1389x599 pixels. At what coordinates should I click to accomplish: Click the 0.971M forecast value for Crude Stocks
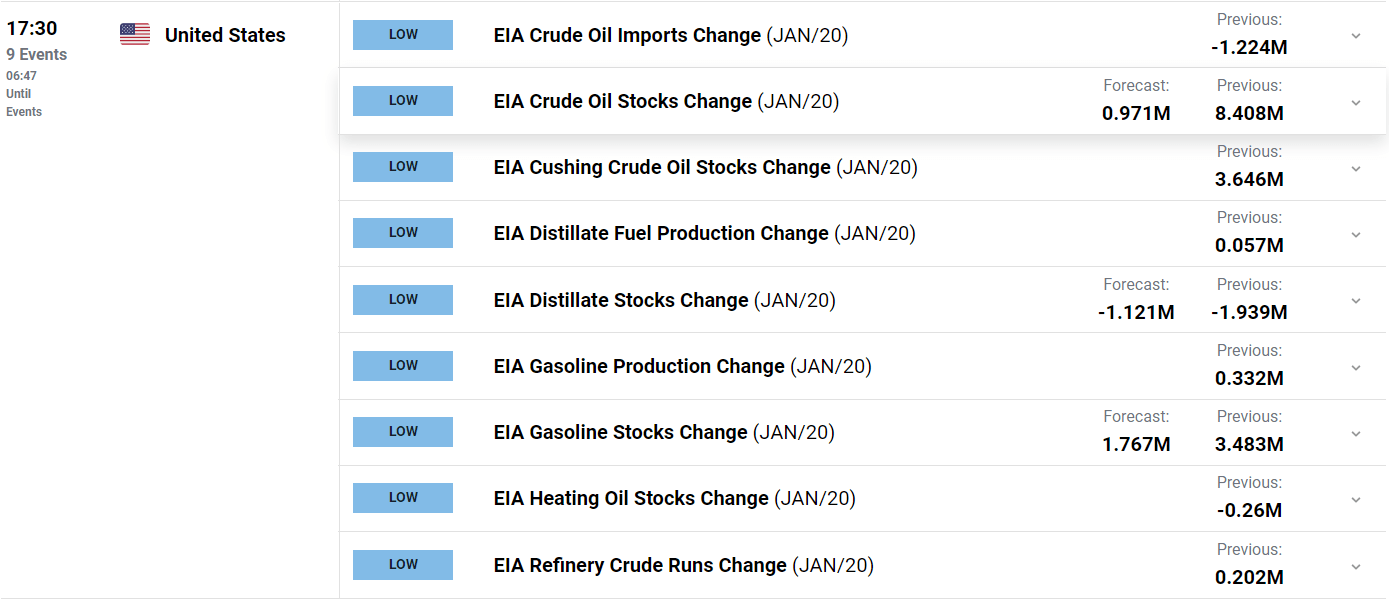pos(1136,113)
